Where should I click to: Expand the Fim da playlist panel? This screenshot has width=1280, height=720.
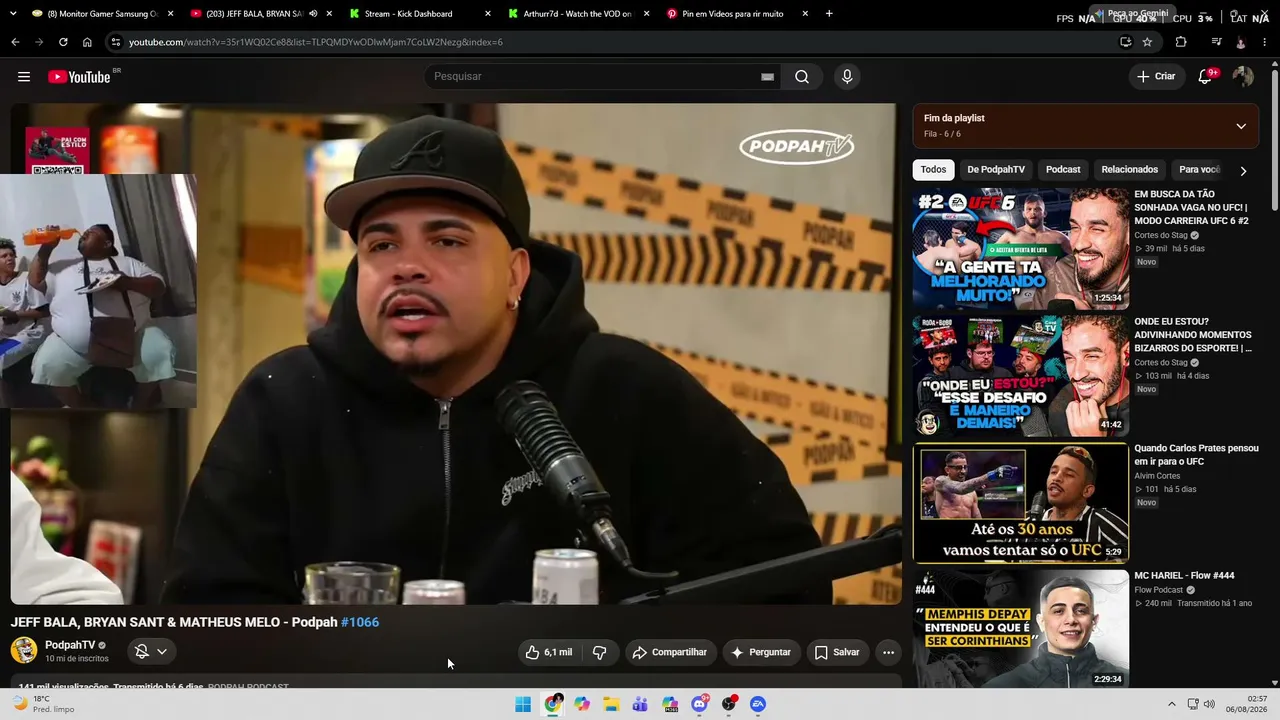pos(1241,126)
